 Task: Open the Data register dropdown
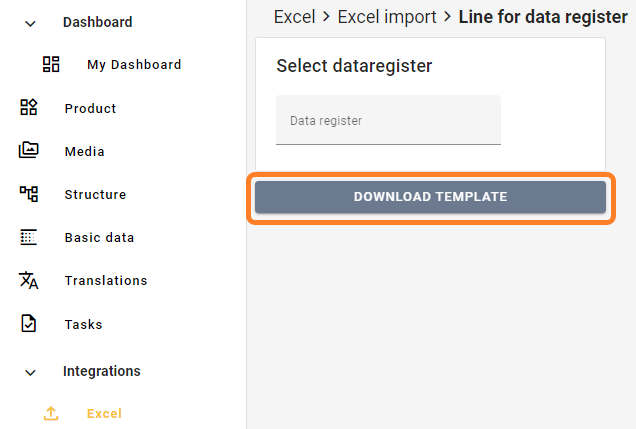click(388, 120)
